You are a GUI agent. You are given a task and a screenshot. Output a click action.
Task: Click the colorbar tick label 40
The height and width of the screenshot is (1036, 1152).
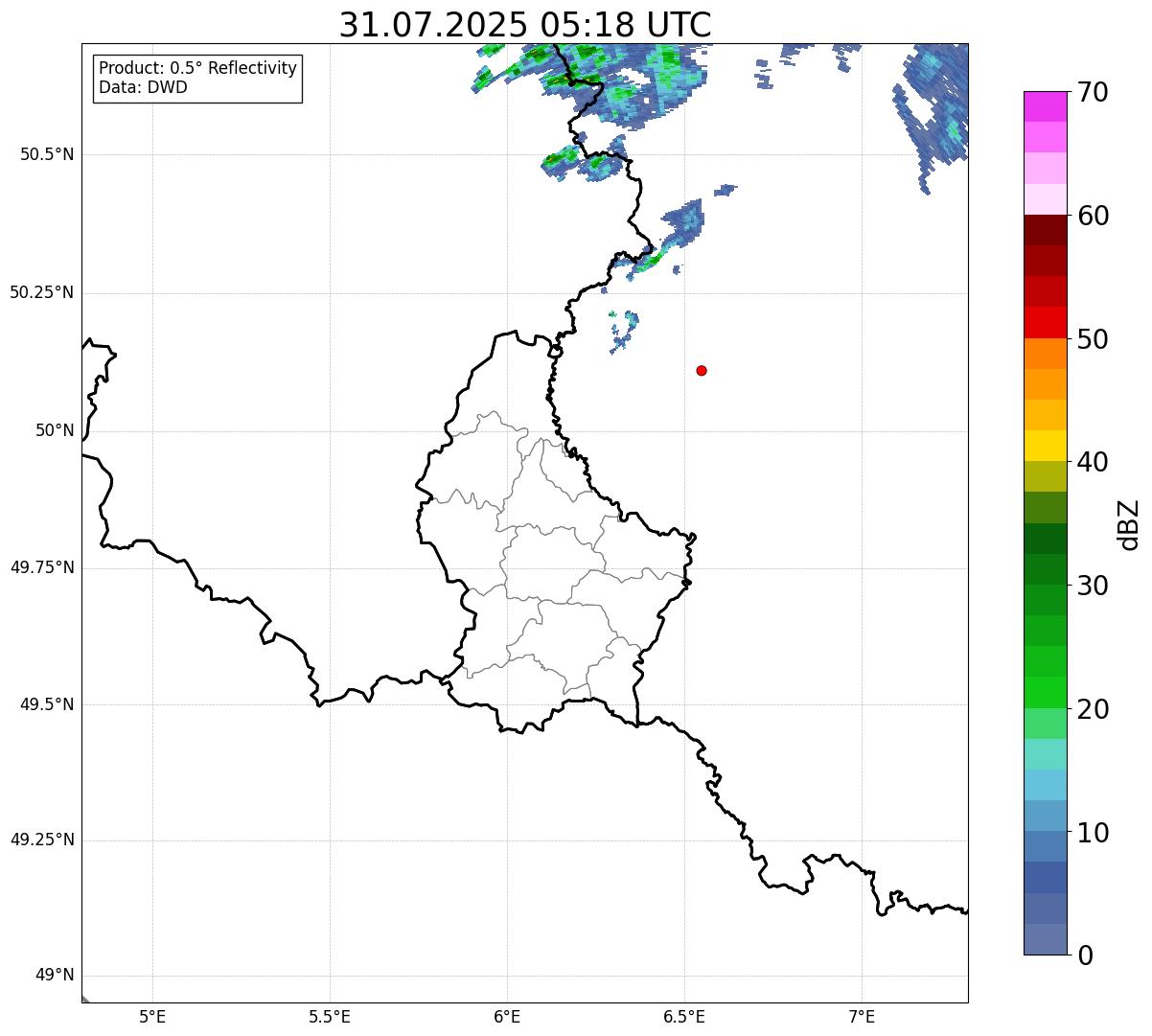pos(1093,462)
